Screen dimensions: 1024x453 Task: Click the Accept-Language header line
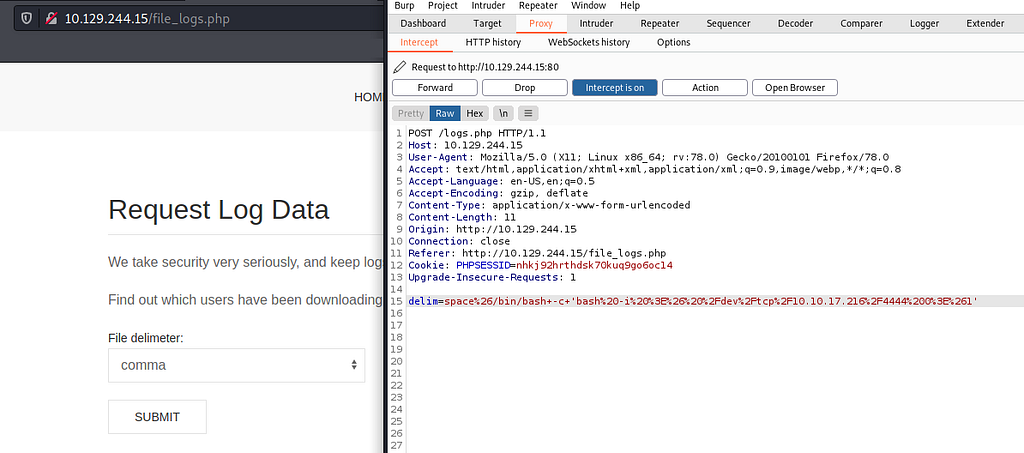[x=501, y=181]
